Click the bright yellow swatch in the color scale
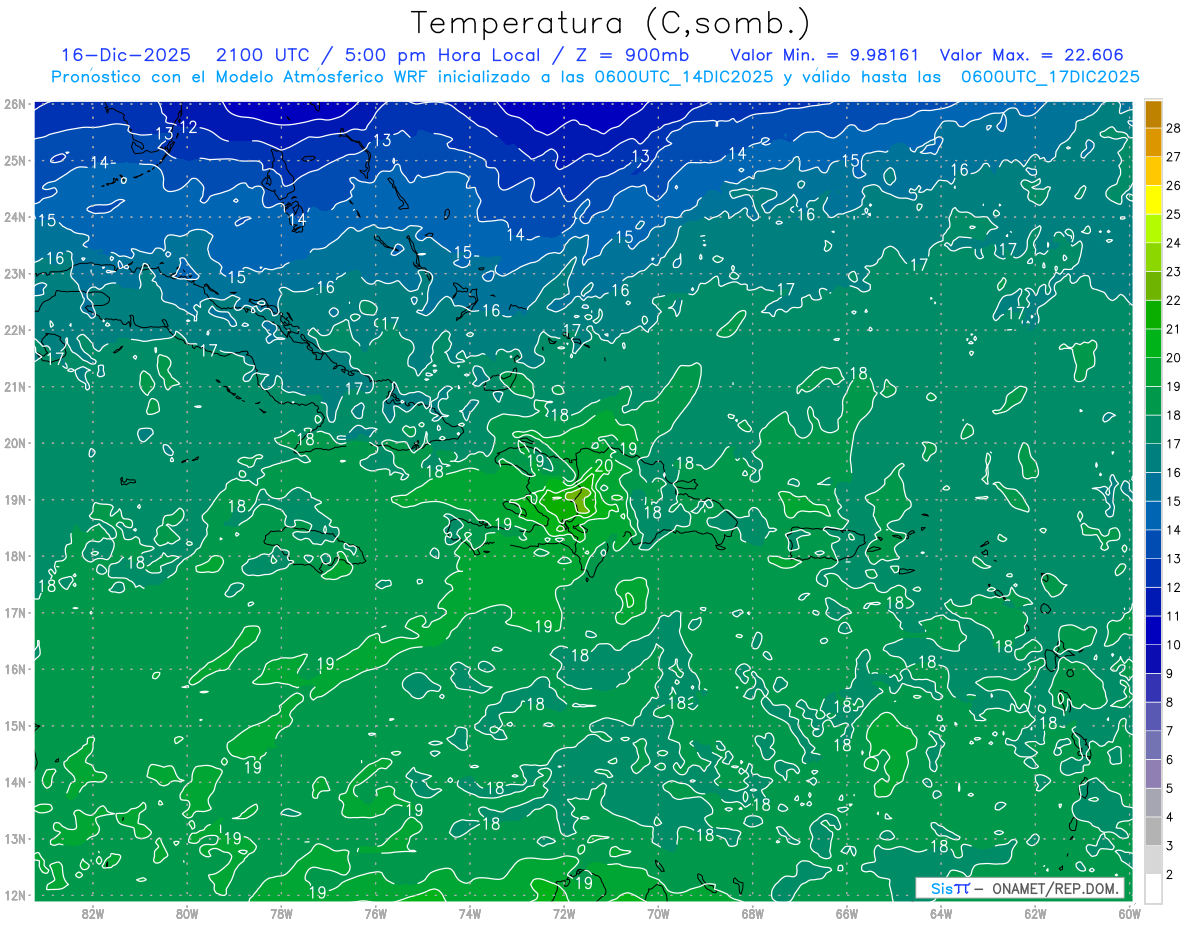This screenshot has width=1200, height=927. click(x=1153, y=200)
